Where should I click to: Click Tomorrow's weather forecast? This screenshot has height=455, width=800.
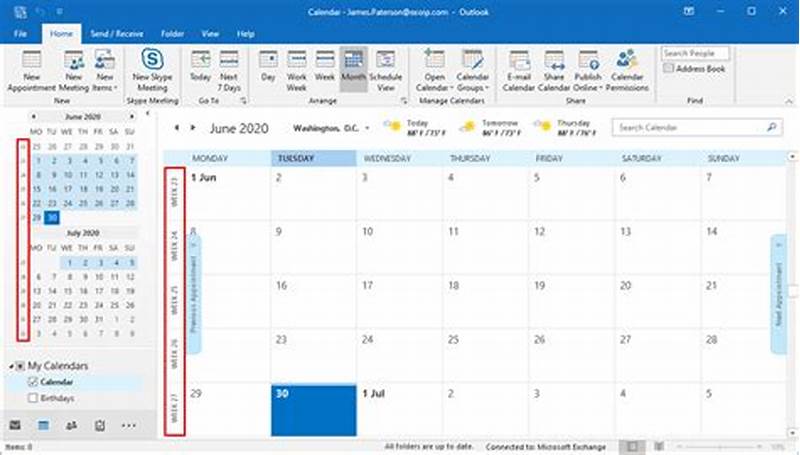(490, 128)
